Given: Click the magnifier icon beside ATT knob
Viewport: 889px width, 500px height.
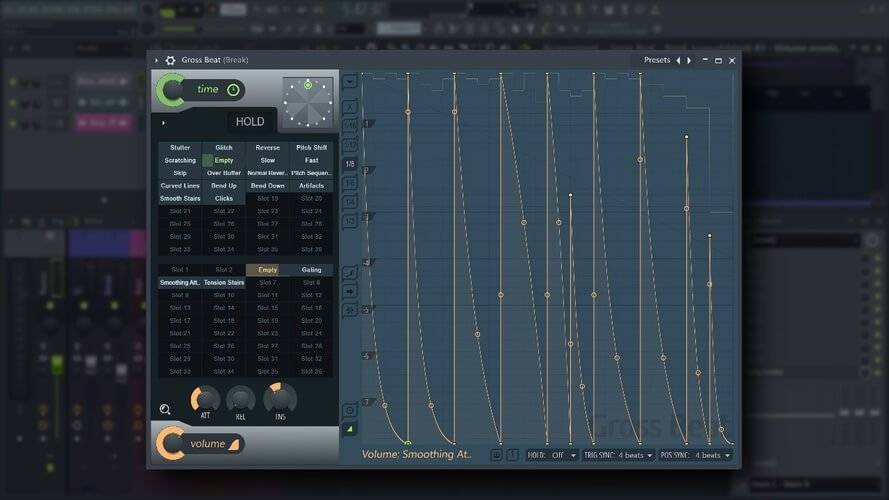Looking at the screenshot, I should (165, 409).
